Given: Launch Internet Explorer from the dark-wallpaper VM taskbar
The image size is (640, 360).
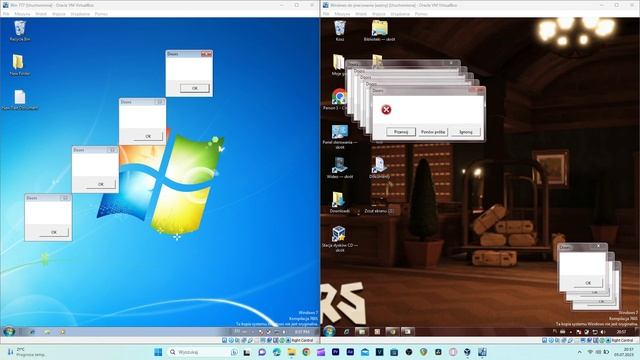Looking at the screenshot, I should click(347, 332).
